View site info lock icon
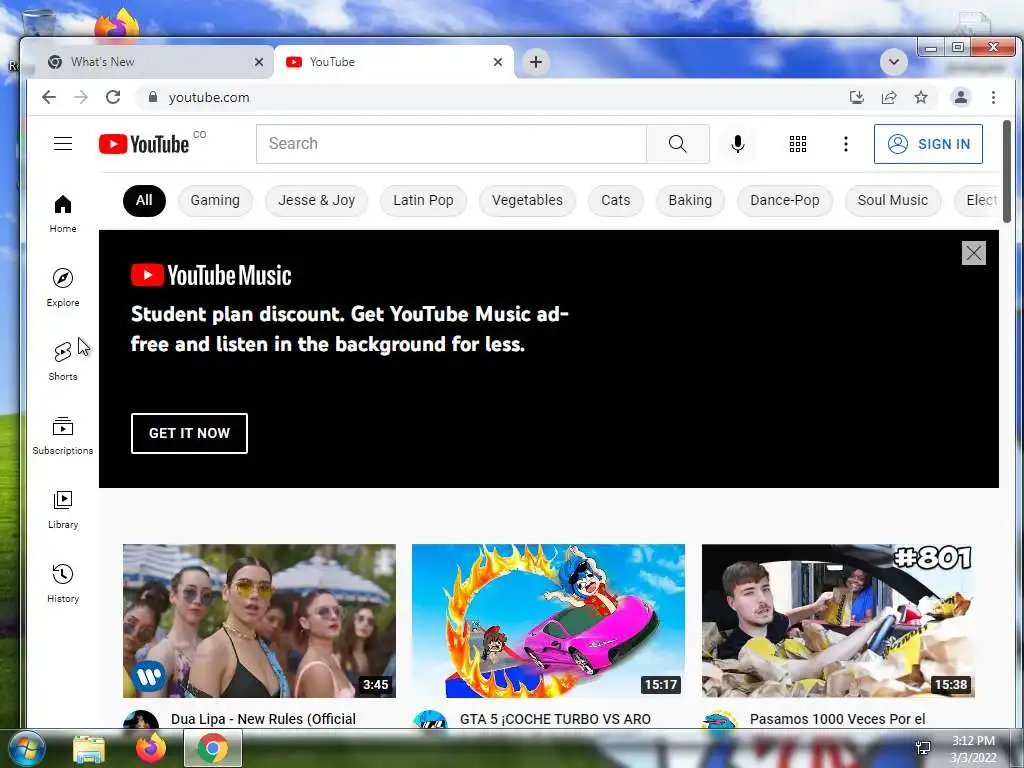Viewport: 1024px width, 768px height. point(153,97)
